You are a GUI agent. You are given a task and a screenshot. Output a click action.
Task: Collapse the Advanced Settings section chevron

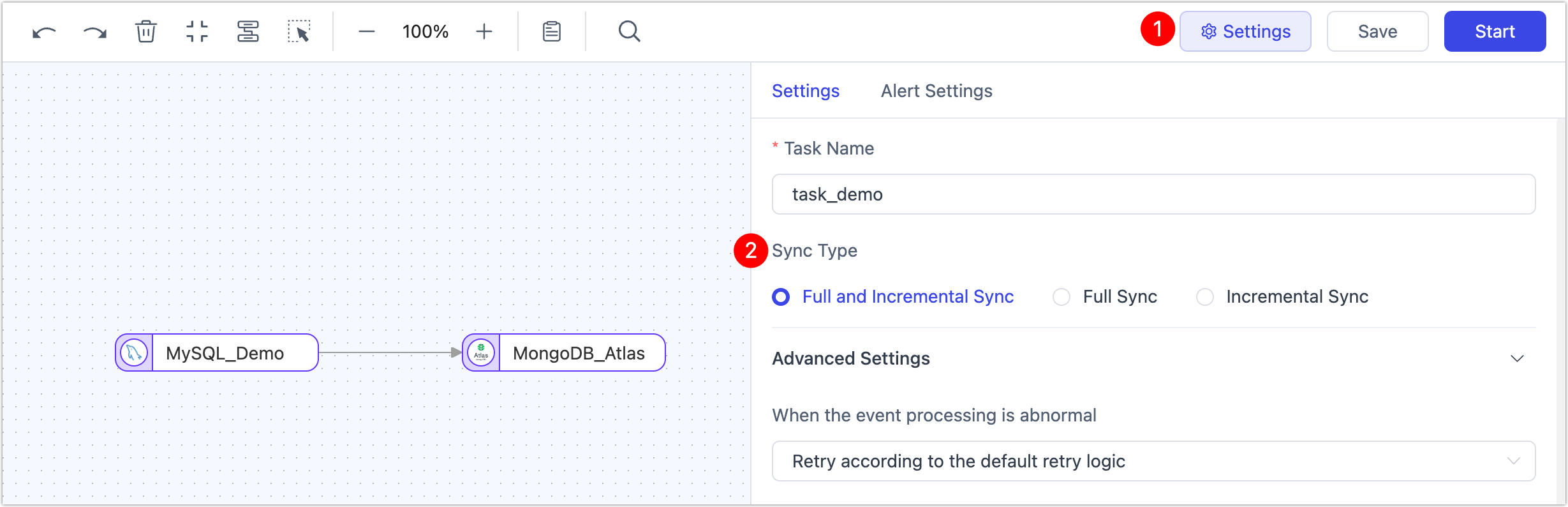(1517, 359)
